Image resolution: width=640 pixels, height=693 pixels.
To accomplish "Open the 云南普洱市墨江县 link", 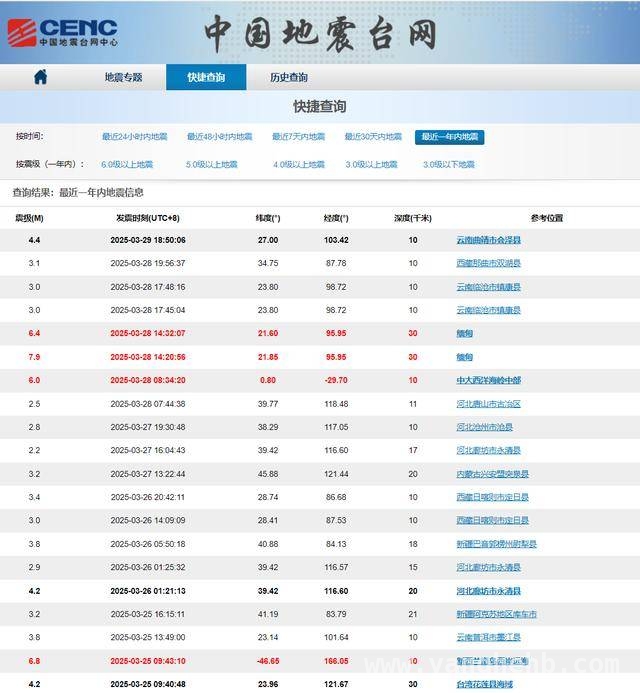I will (x=488, y=637).
